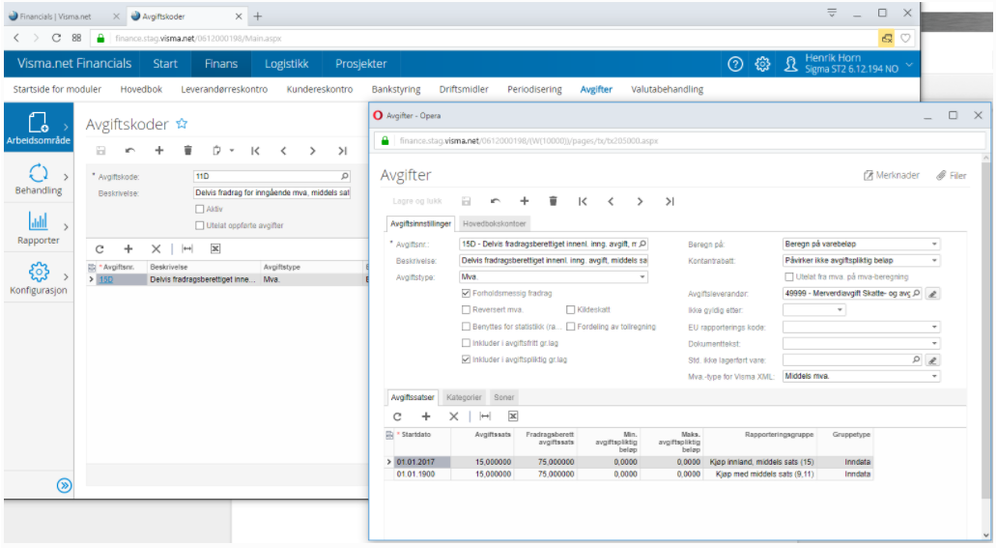Screen dimensions: 998x548
Task: Open EU rapporterings kode dropdown
Action: point(934,327)
